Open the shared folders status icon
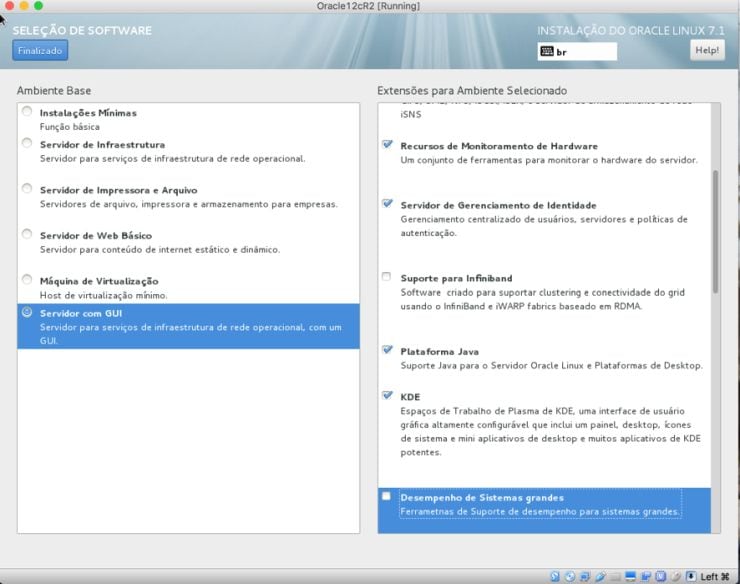 (615, 577)
